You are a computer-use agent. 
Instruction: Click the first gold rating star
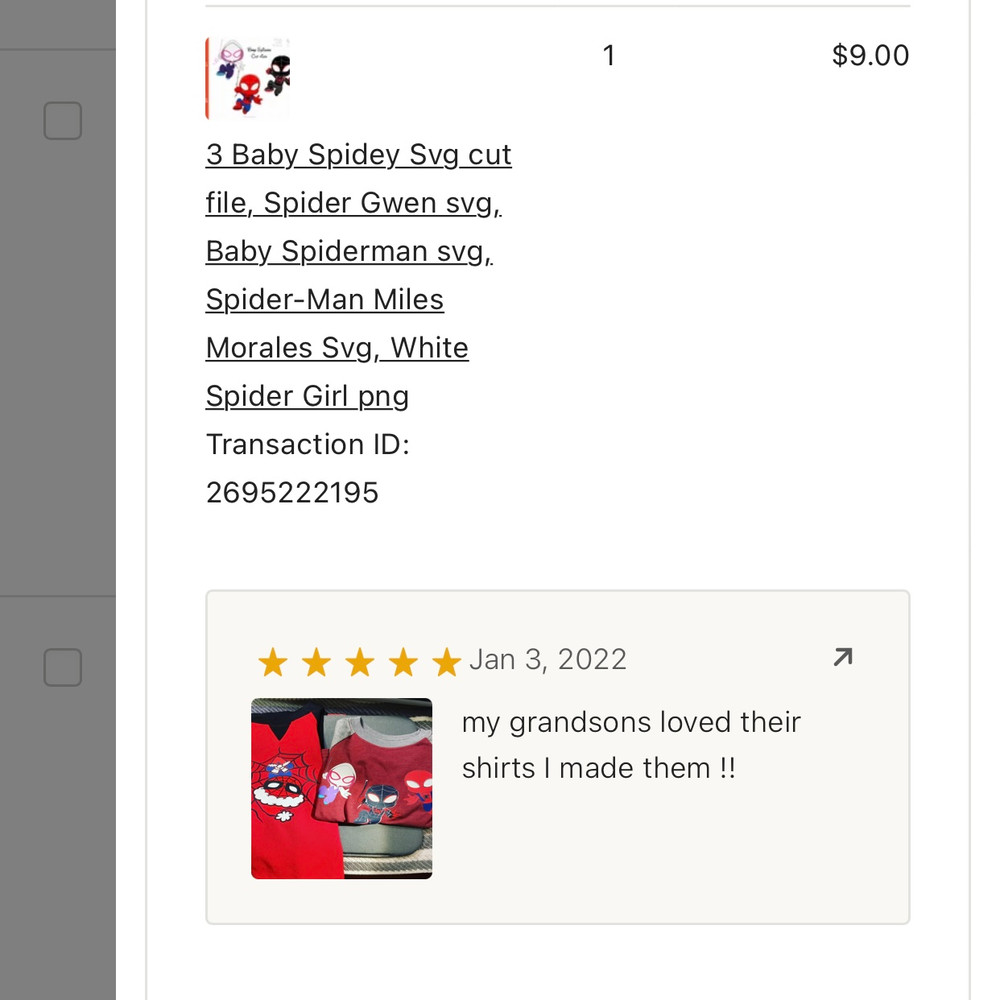(272, 662)
